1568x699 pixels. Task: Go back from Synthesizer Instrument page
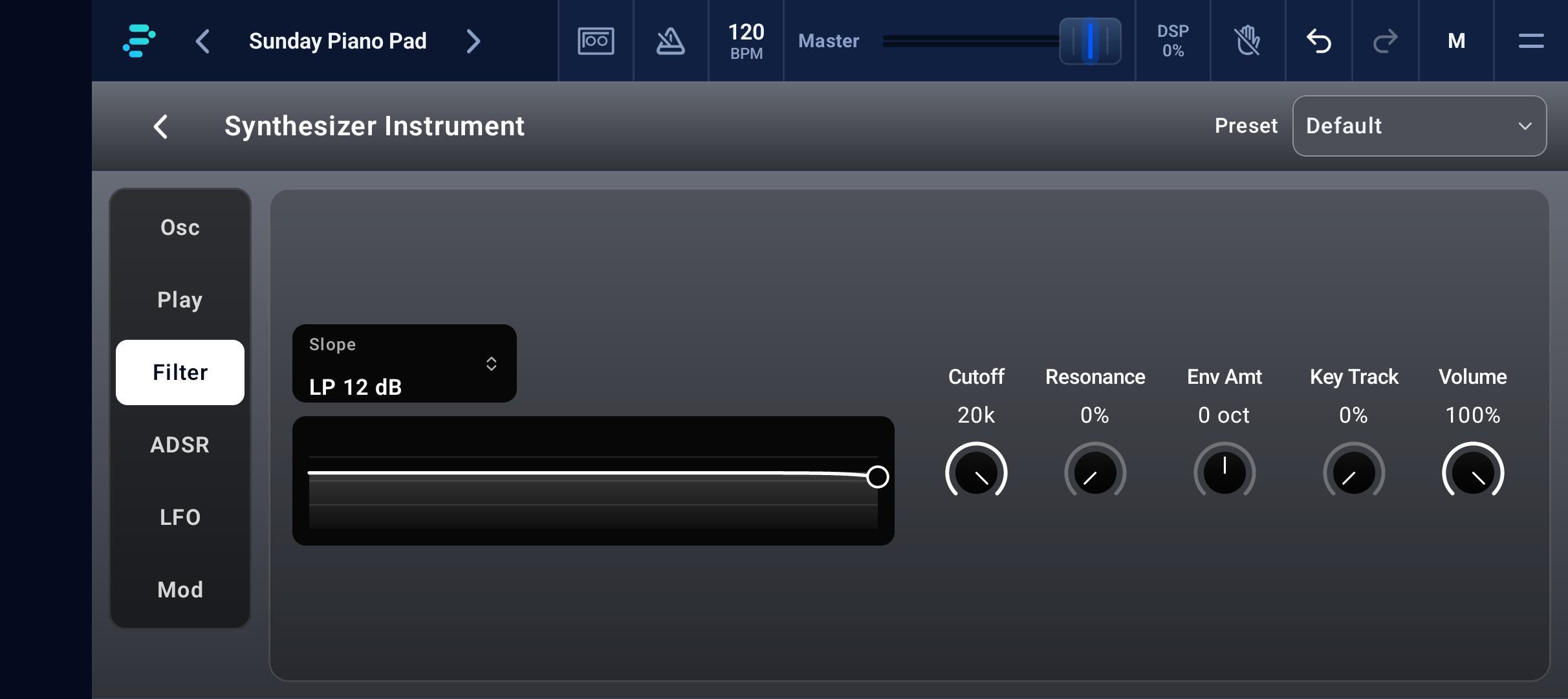[160, 126]
